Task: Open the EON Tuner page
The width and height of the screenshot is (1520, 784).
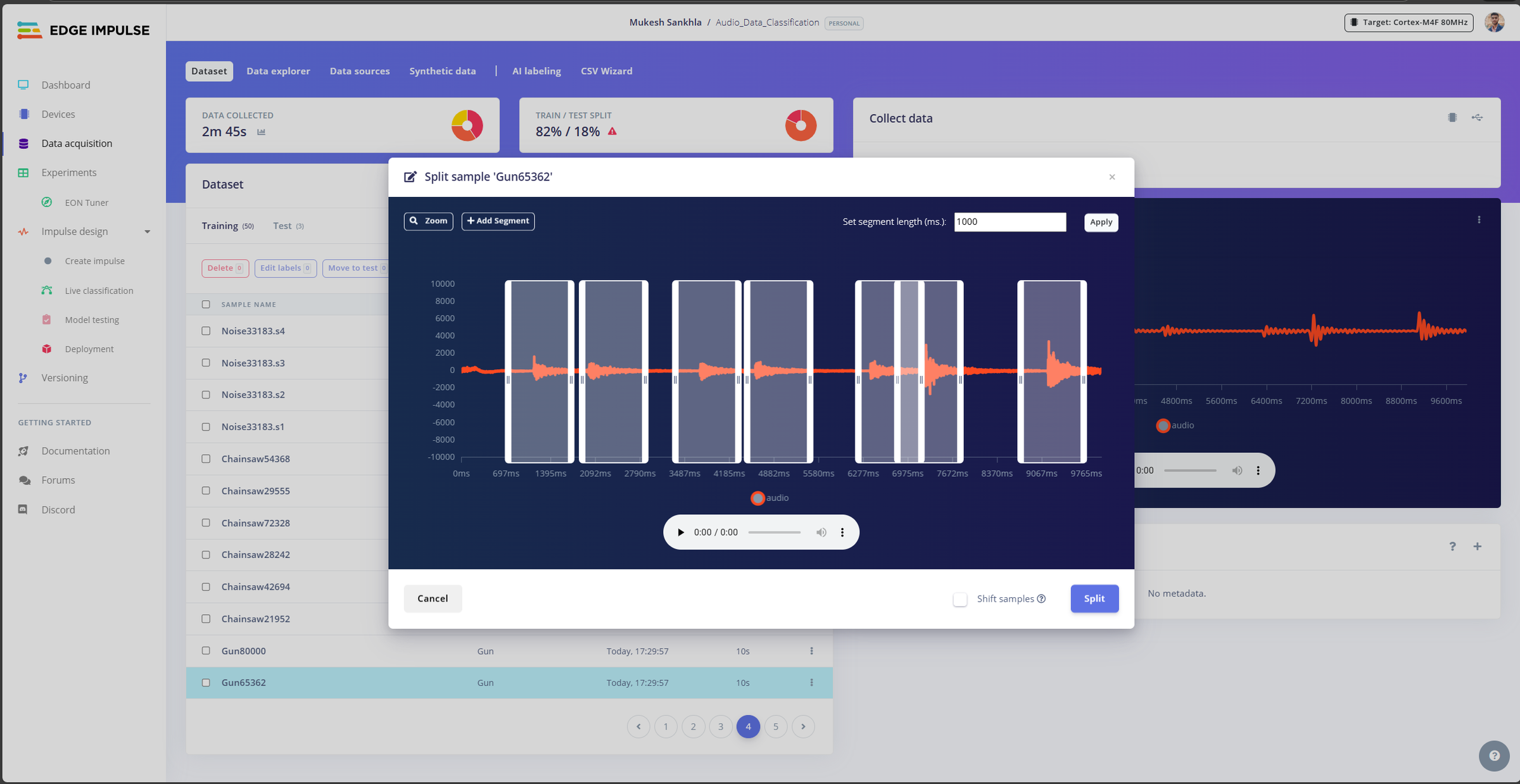Action: pos(86,203)
